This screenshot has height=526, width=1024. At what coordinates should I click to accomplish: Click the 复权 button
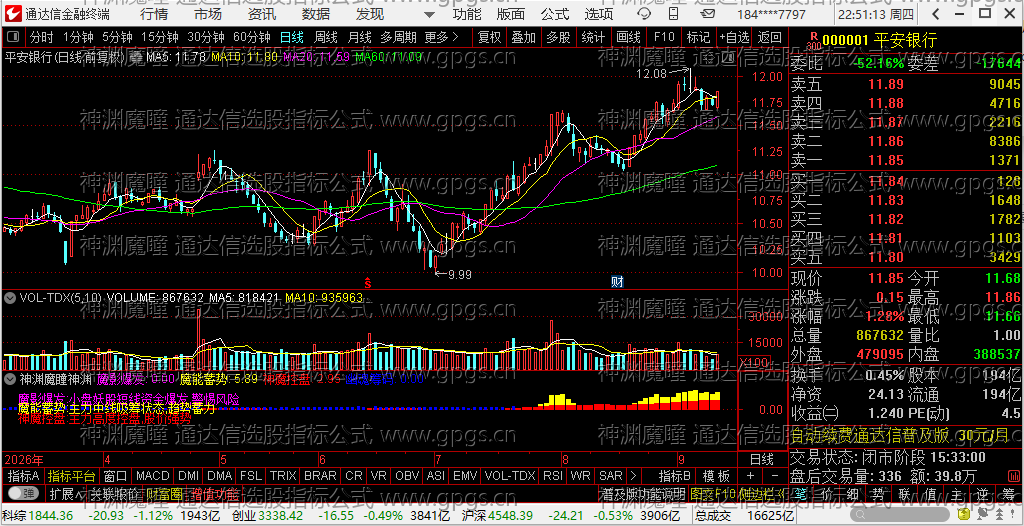pyautogui.click(x=489, y=37)
